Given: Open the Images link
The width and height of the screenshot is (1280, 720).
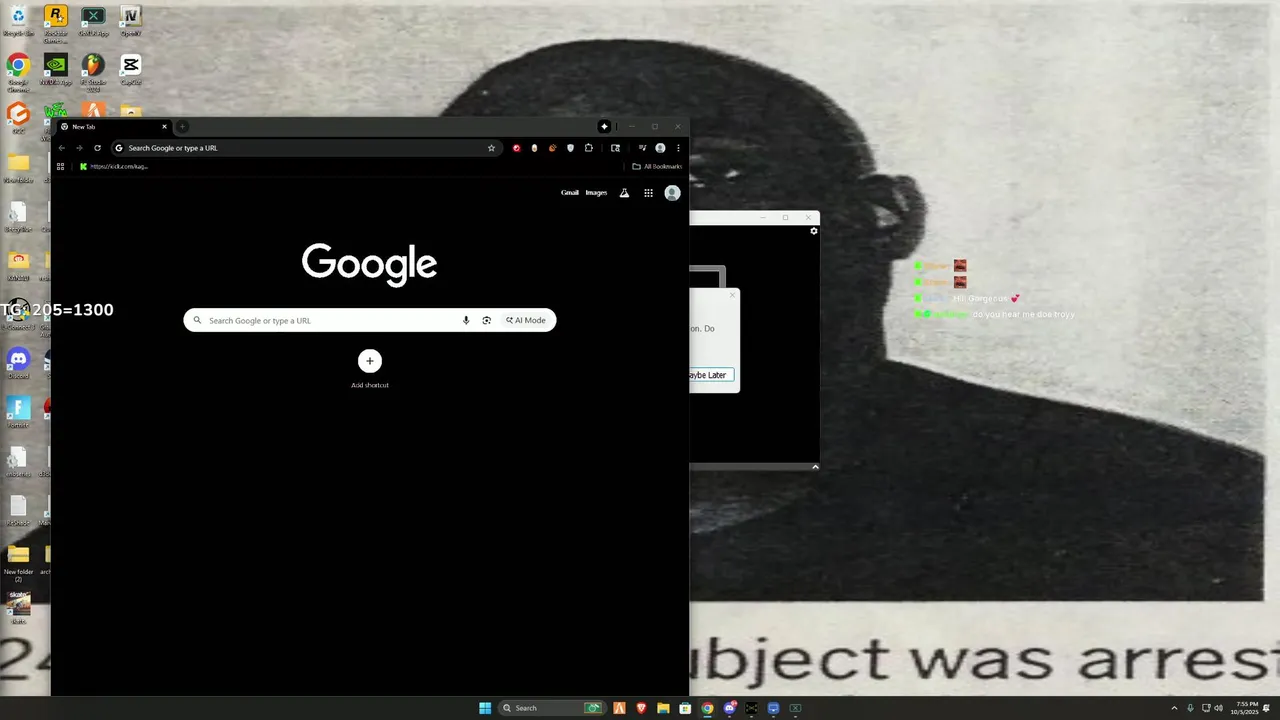Looking at the screenshot, I should point(596,193).
